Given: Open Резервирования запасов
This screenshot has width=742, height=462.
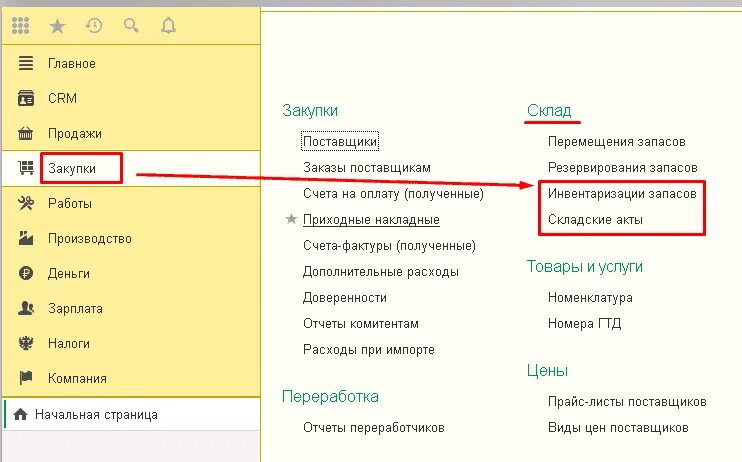Looking at the screenshot, I should tap(622, 168).
